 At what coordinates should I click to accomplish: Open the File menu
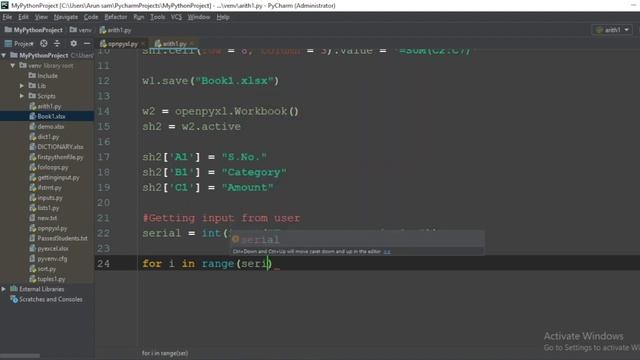[7, 17]
